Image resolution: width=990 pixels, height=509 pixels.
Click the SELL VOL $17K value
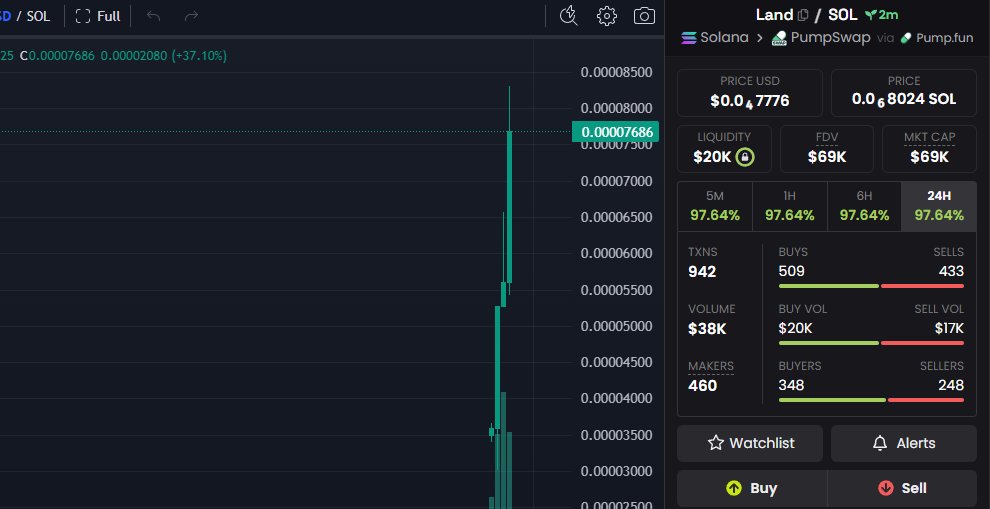[x=950, y=328]
